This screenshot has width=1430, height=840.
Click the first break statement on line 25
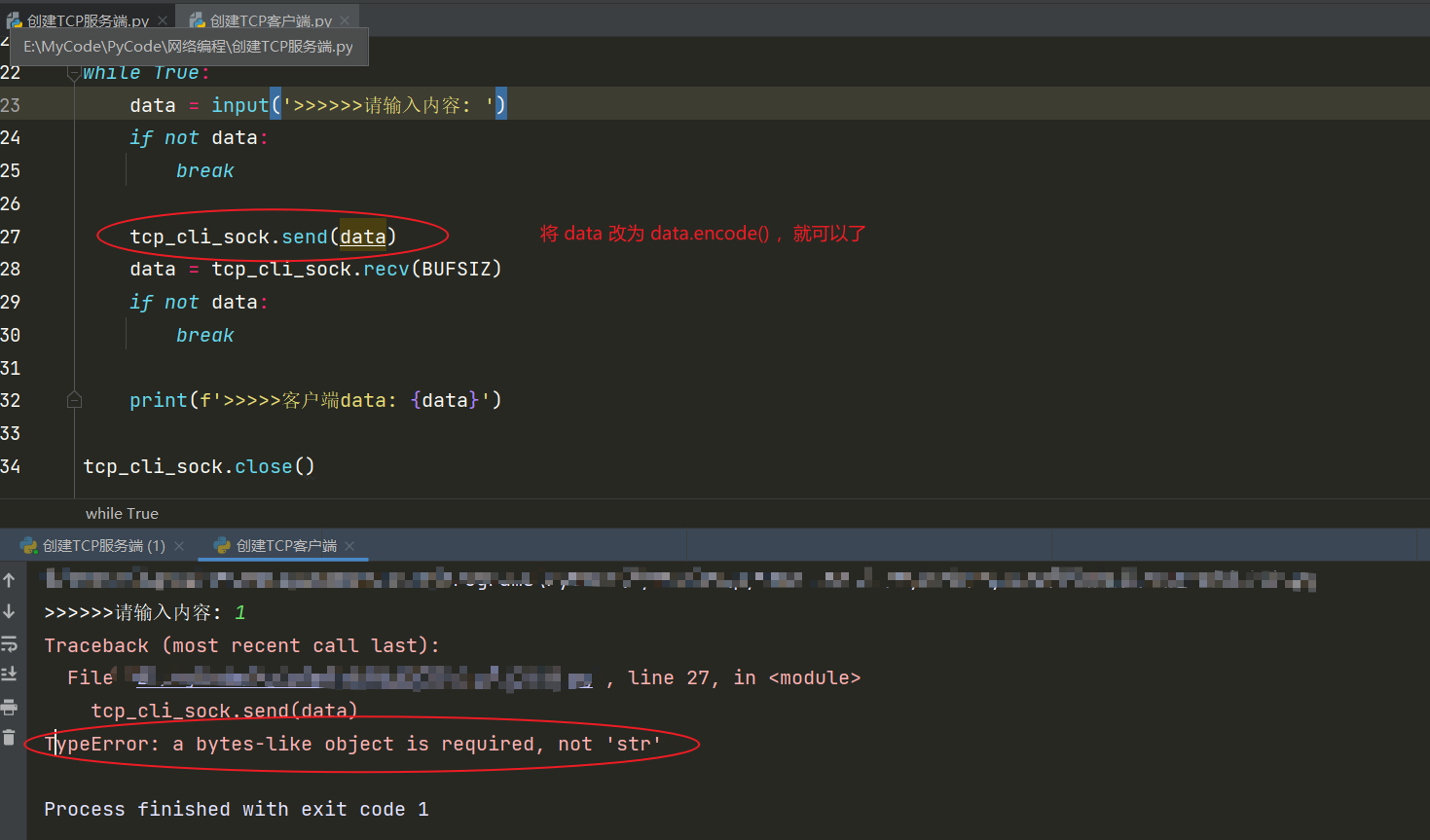click(205, 171)
